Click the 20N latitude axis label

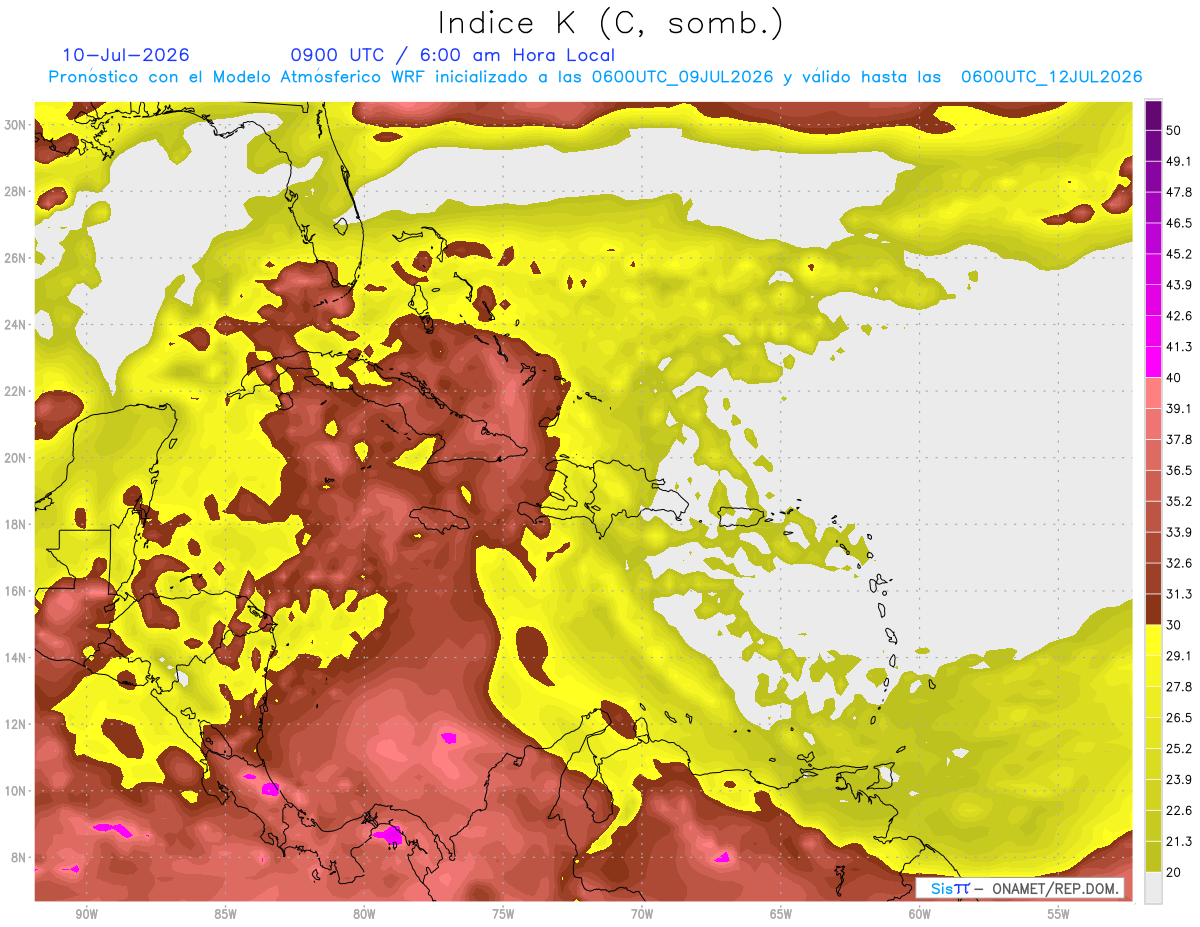pos(15,458)
